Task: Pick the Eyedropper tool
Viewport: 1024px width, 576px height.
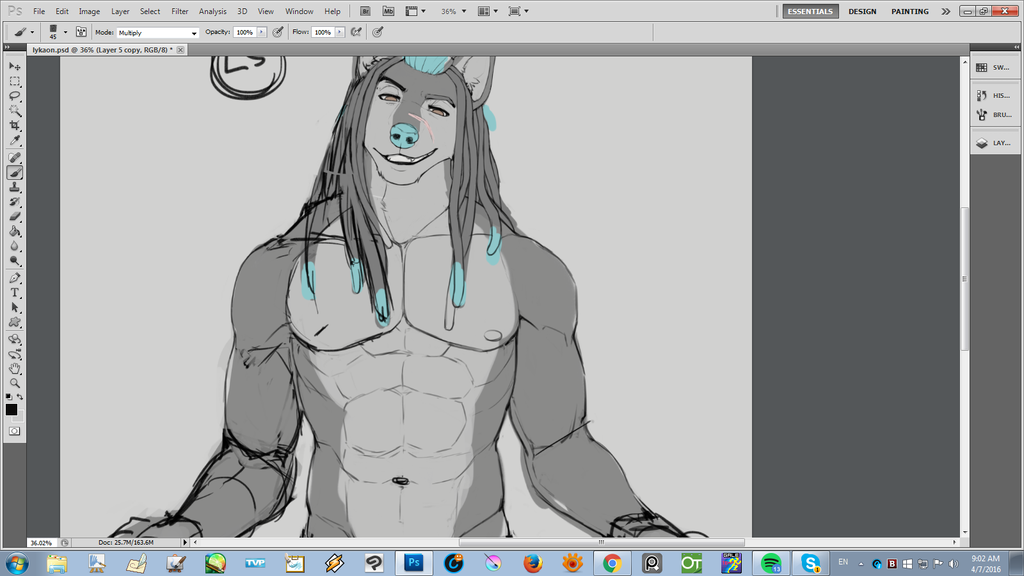Action: tap(15, 141)
